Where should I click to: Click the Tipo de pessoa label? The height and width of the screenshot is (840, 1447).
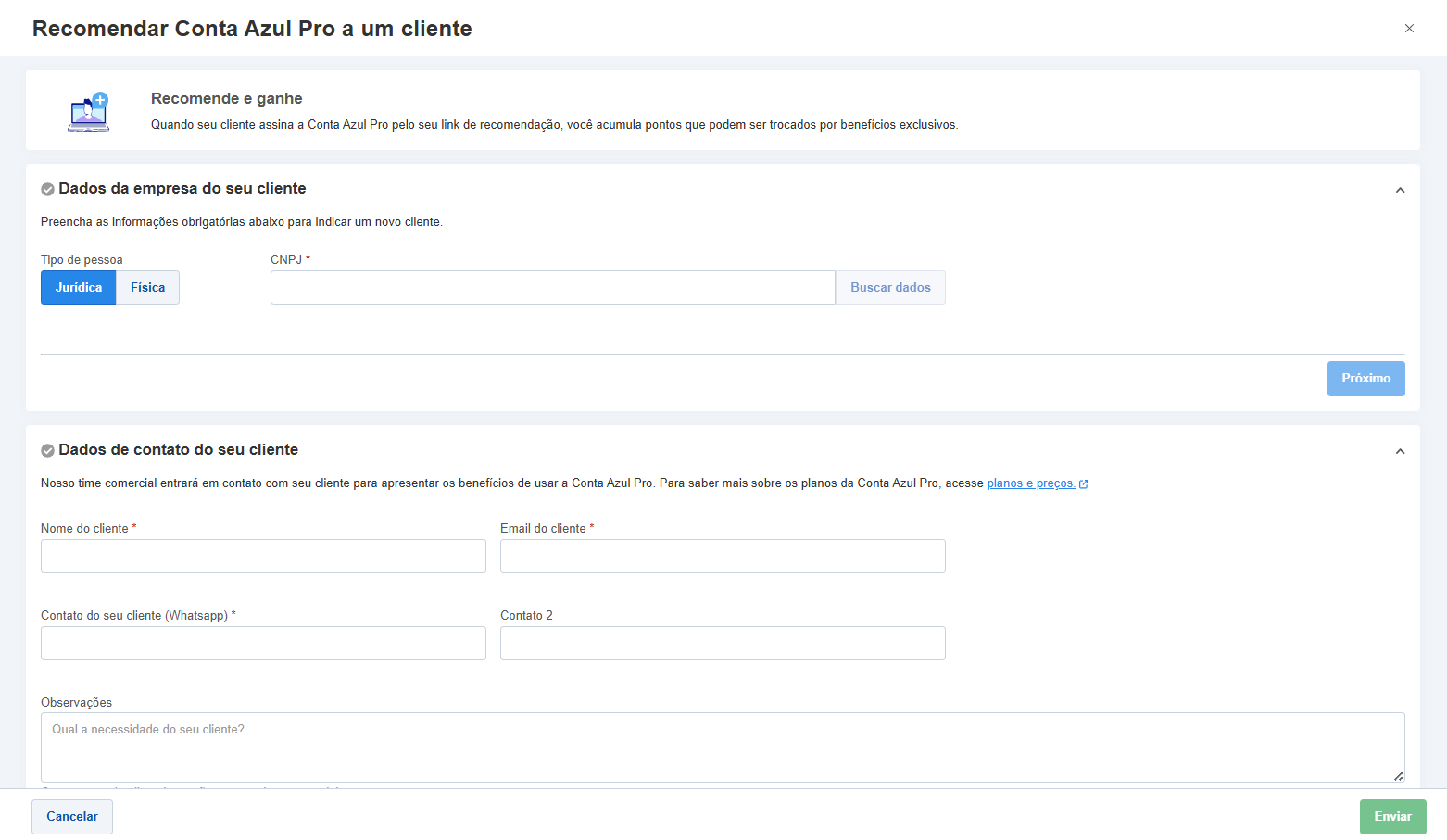coord(82,260)
